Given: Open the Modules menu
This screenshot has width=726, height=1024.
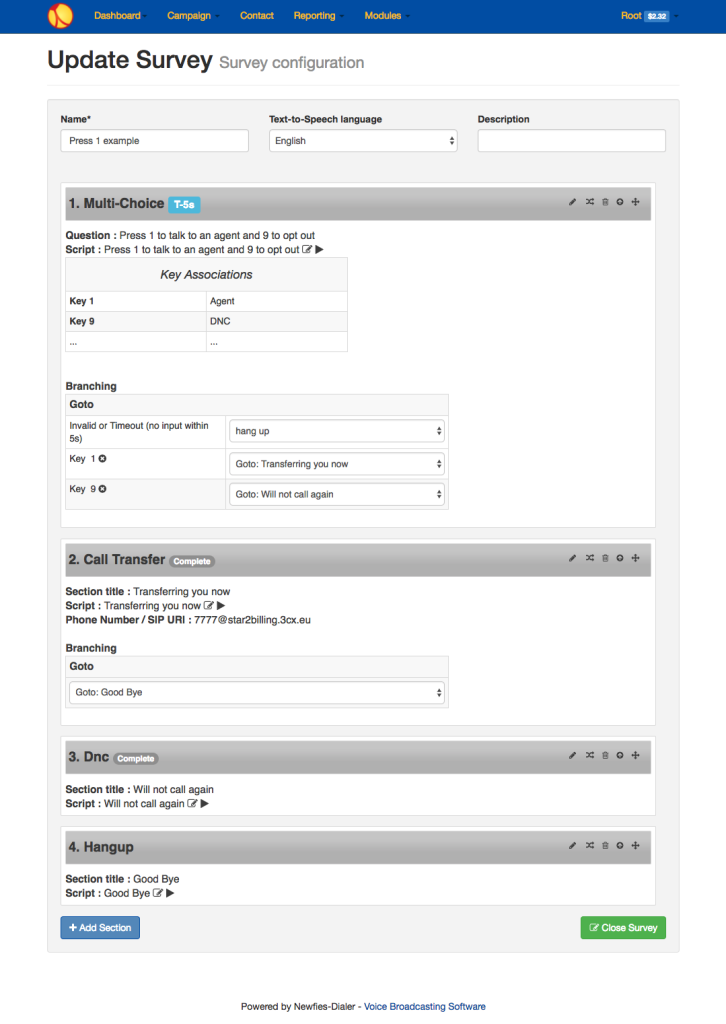Looking at the screenshot, I should coord(383,16).
